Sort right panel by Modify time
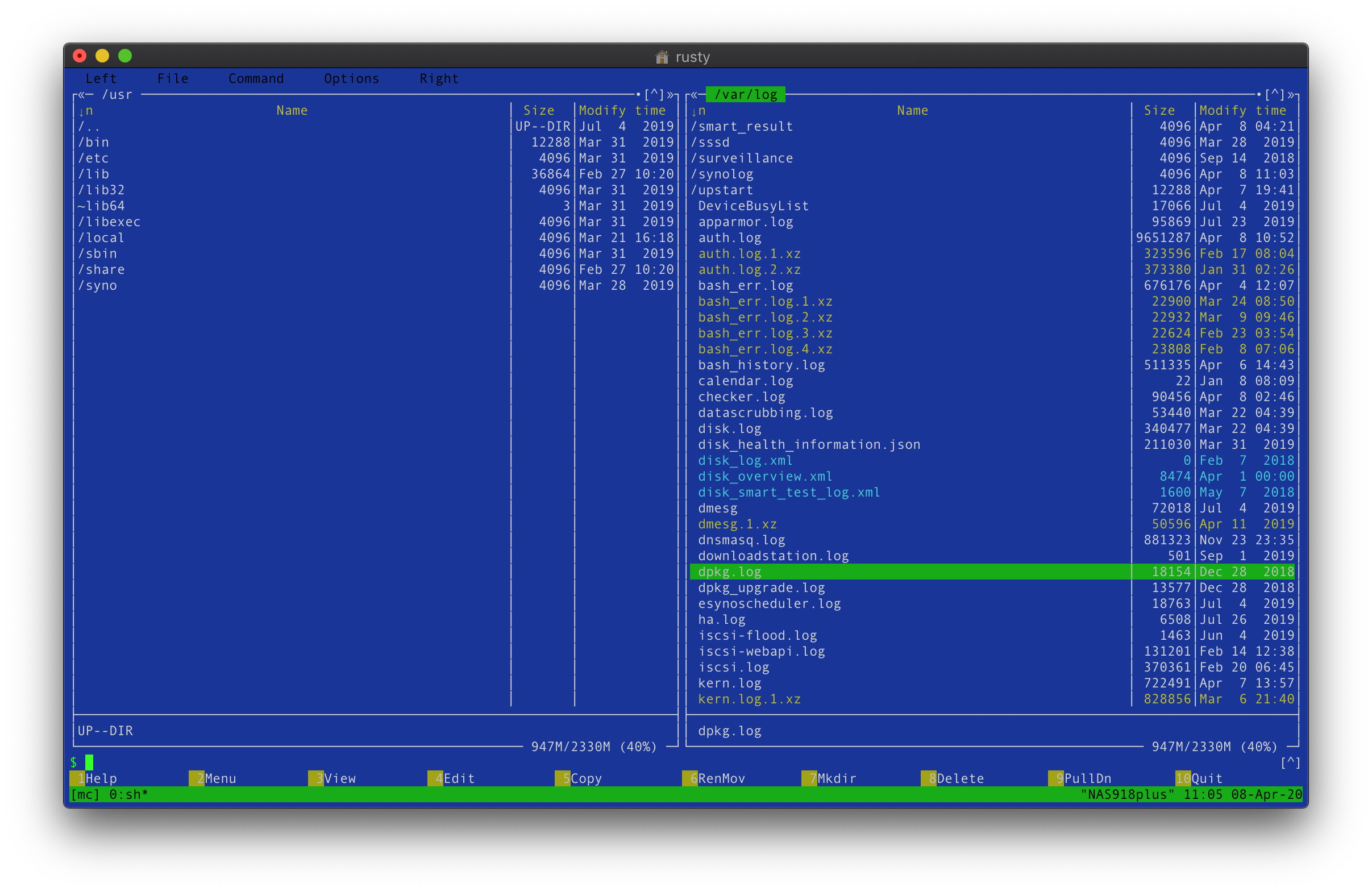Viewport: 1372px width, 892px height. [x=1243, y=111]
